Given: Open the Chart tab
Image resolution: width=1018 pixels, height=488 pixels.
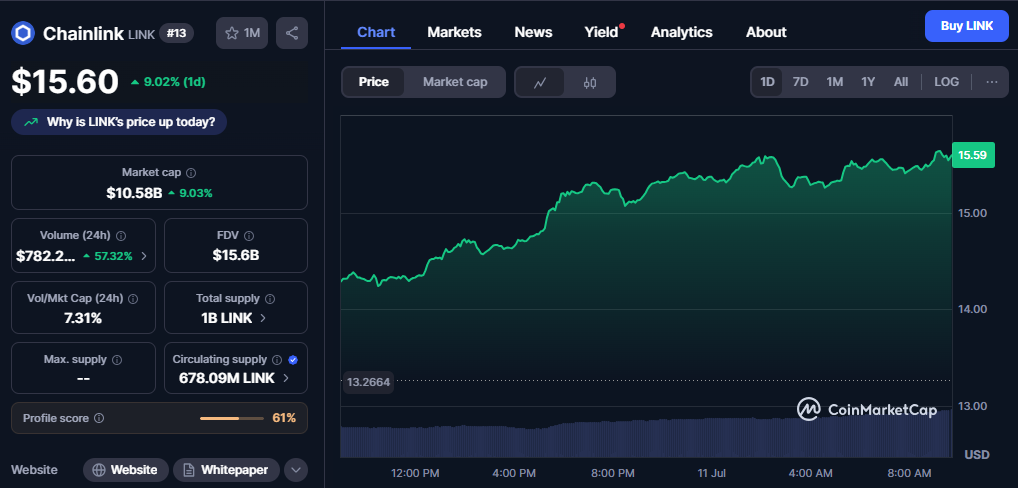Looking at the screenshot, I should [377, 32].
